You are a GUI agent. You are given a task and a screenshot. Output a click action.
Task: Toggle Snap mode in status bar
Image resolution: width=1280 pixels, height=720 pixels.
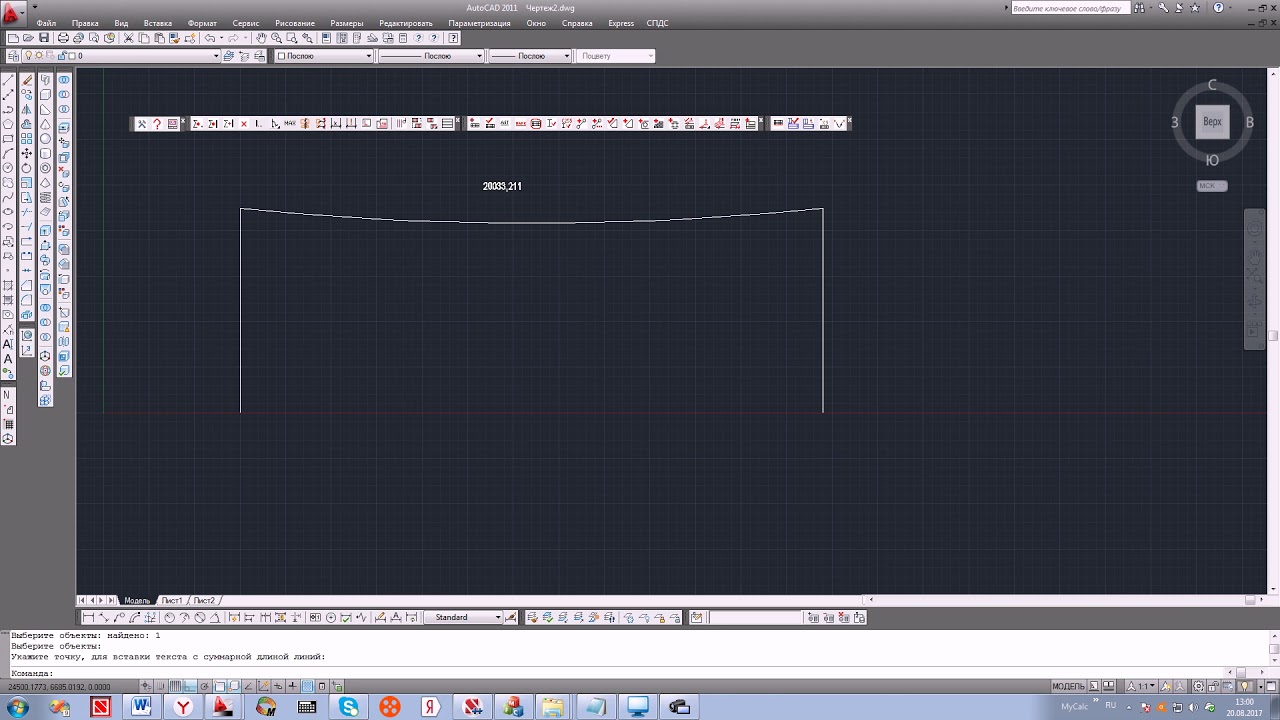coord(161,687)
